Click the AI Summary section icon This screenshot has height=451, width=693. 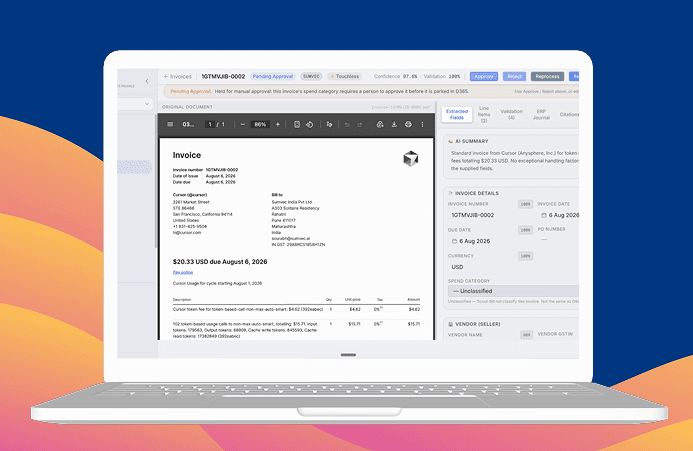point(451,141)
